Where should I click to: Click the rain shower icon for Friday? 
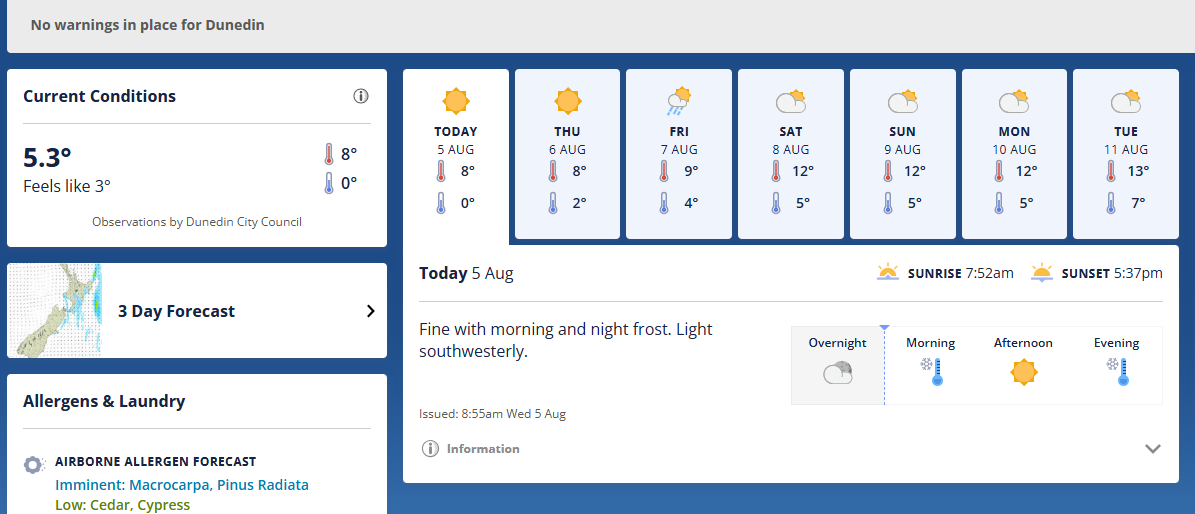pyautogui.click(x=679, y=101)
